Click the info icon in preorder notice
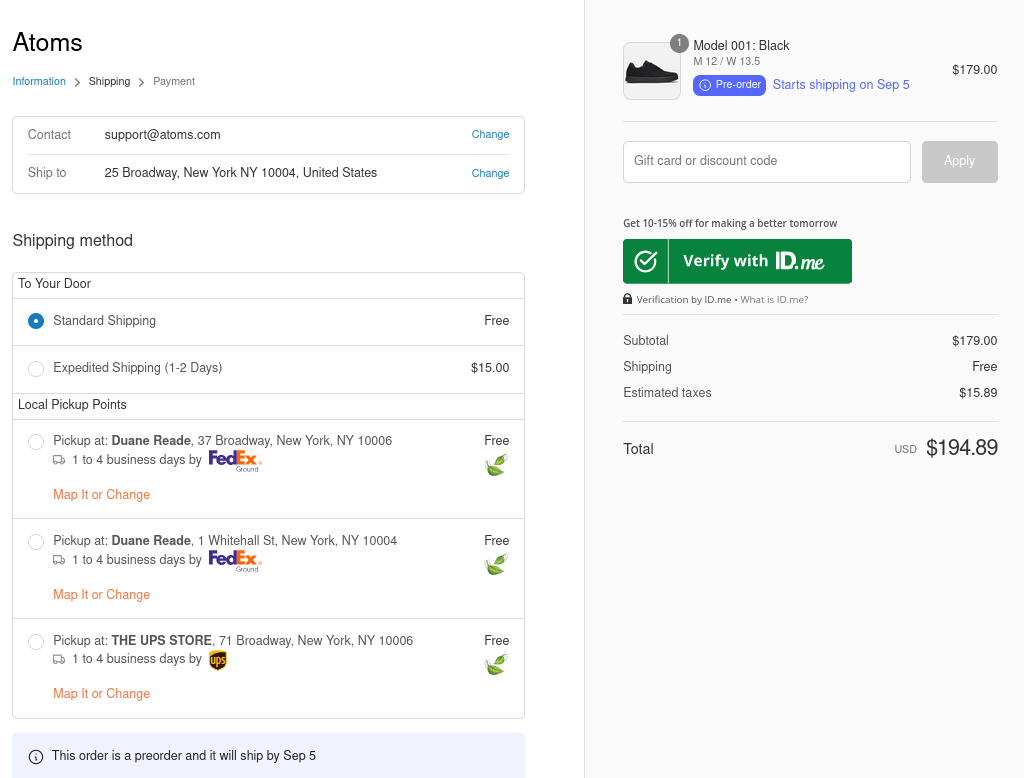Viewport: 1024px width, 778px height. click(36, 756)
